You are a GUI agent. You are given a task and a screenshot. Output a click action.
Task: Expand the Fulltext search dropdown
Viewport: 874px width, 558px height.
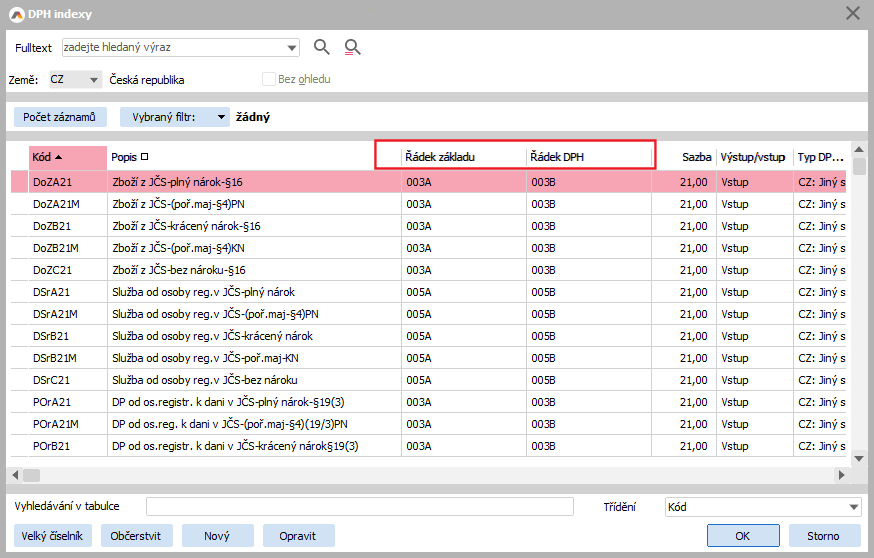coord(292,47)
